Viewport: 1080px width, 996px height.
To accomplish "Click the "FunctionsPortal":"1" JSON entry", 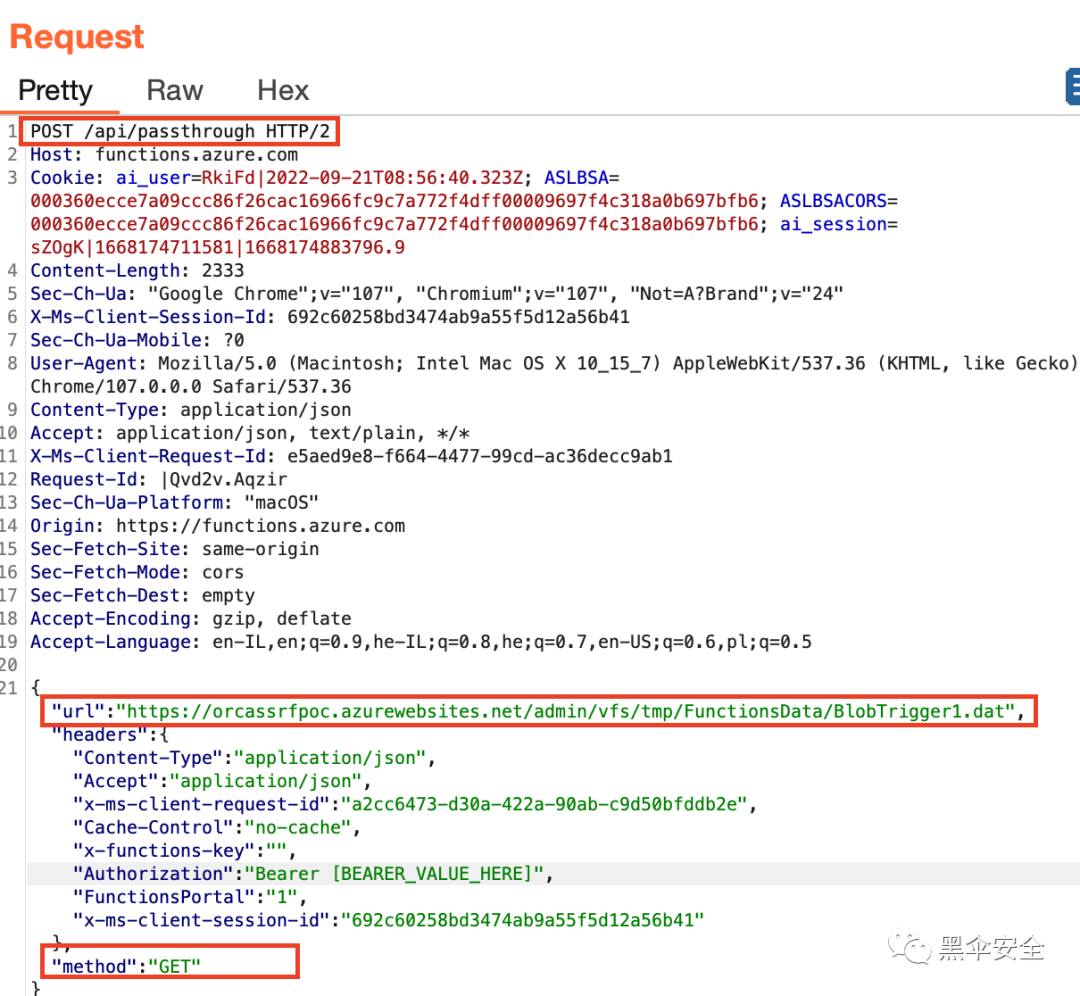I will (190, 898).
